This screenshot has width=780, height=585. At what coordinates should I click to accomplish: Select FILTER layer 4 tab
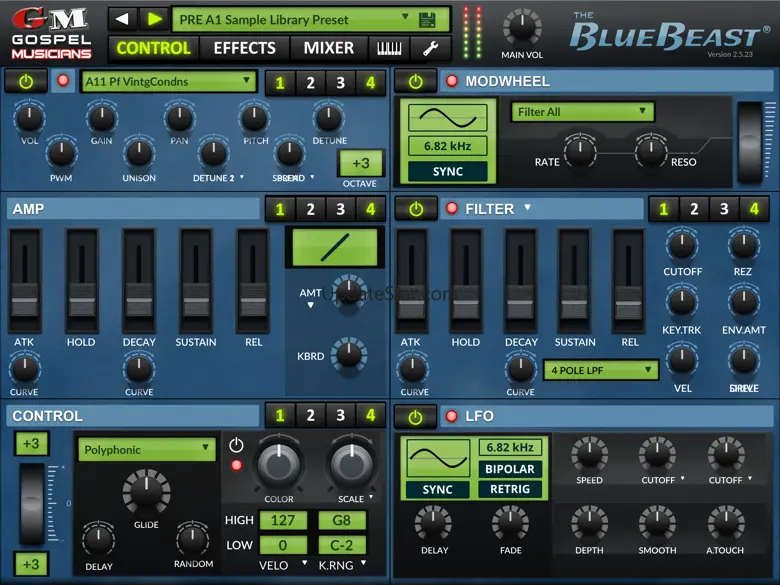(754, 209)
